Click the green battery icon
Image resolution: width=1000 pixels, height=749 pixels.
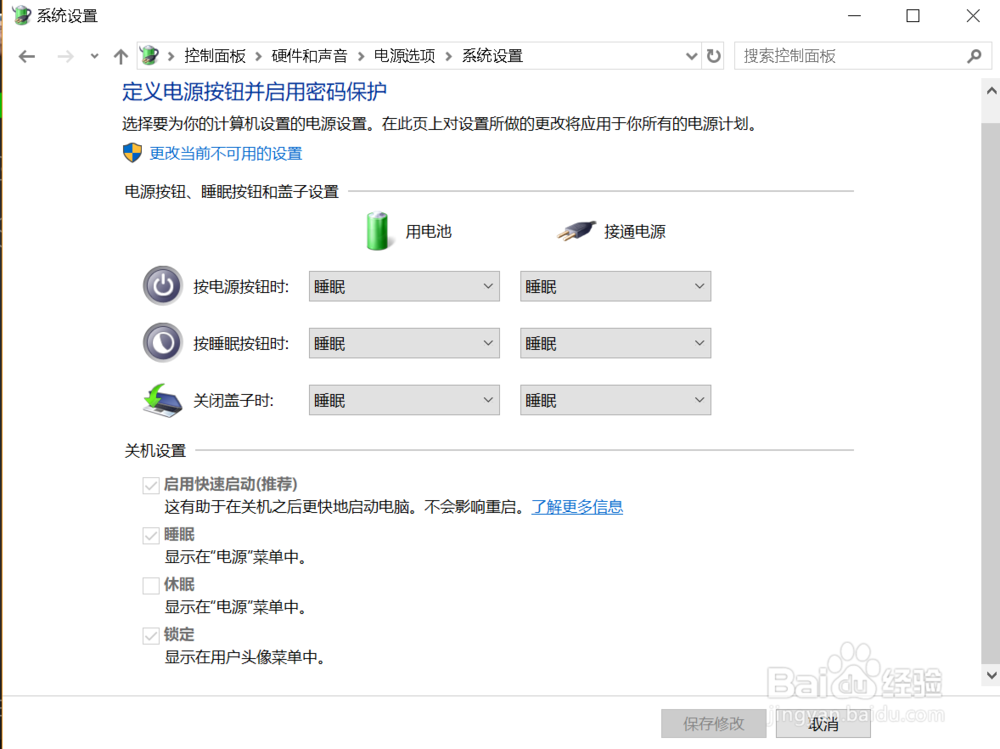tap(377, 231)
